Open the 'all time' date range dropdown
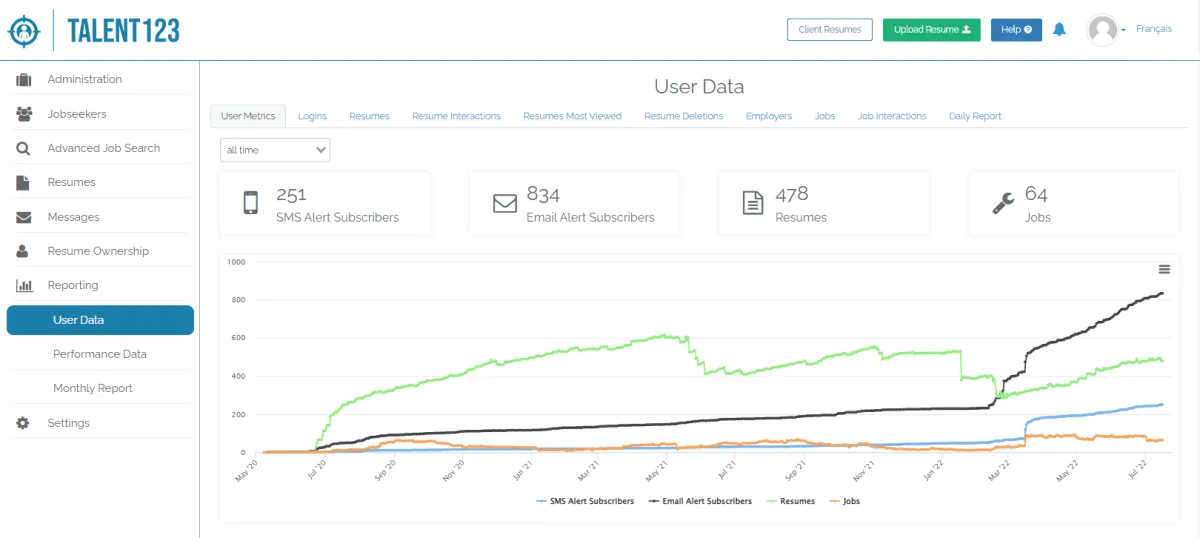The height and width of the screenshot is (538, 1200). 275,150
